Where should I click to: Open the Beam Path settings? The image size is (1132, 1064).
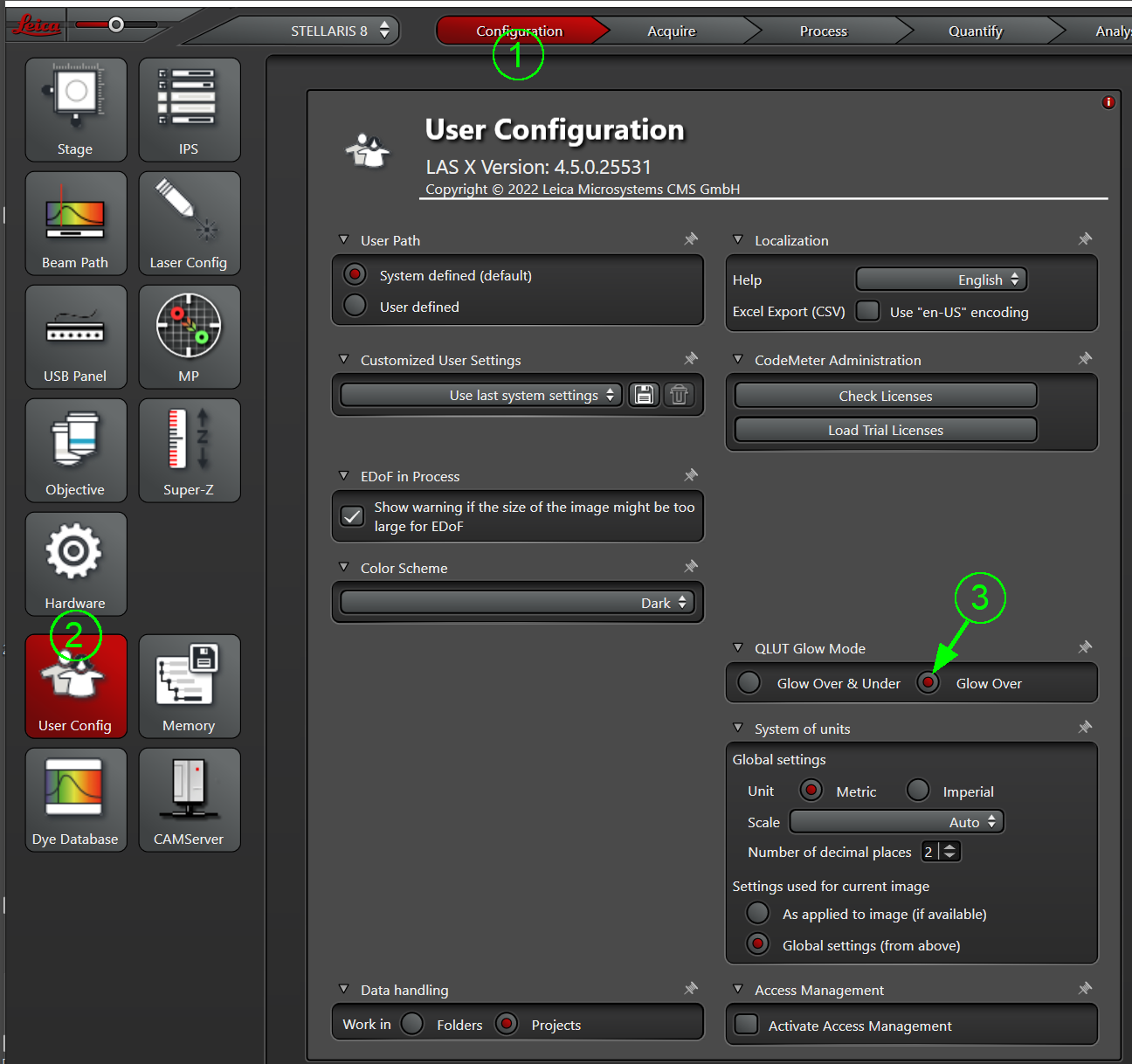coord(76,224)
